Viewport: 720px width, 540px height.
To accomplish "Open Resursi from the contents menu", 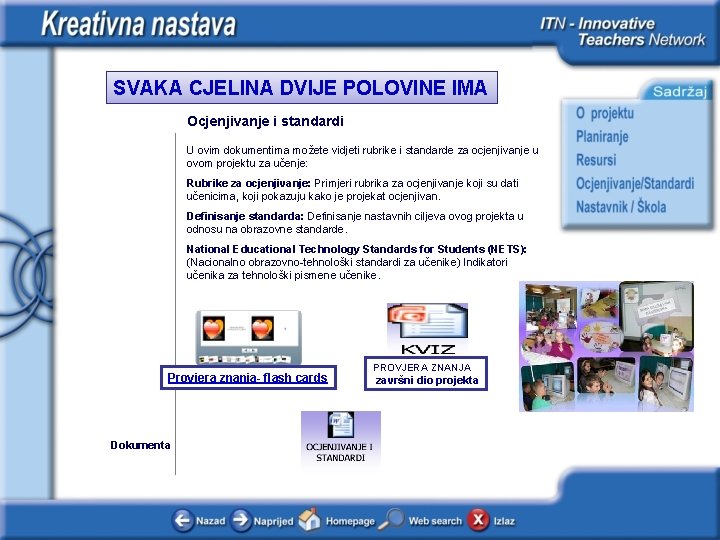I will pos(596,160).
